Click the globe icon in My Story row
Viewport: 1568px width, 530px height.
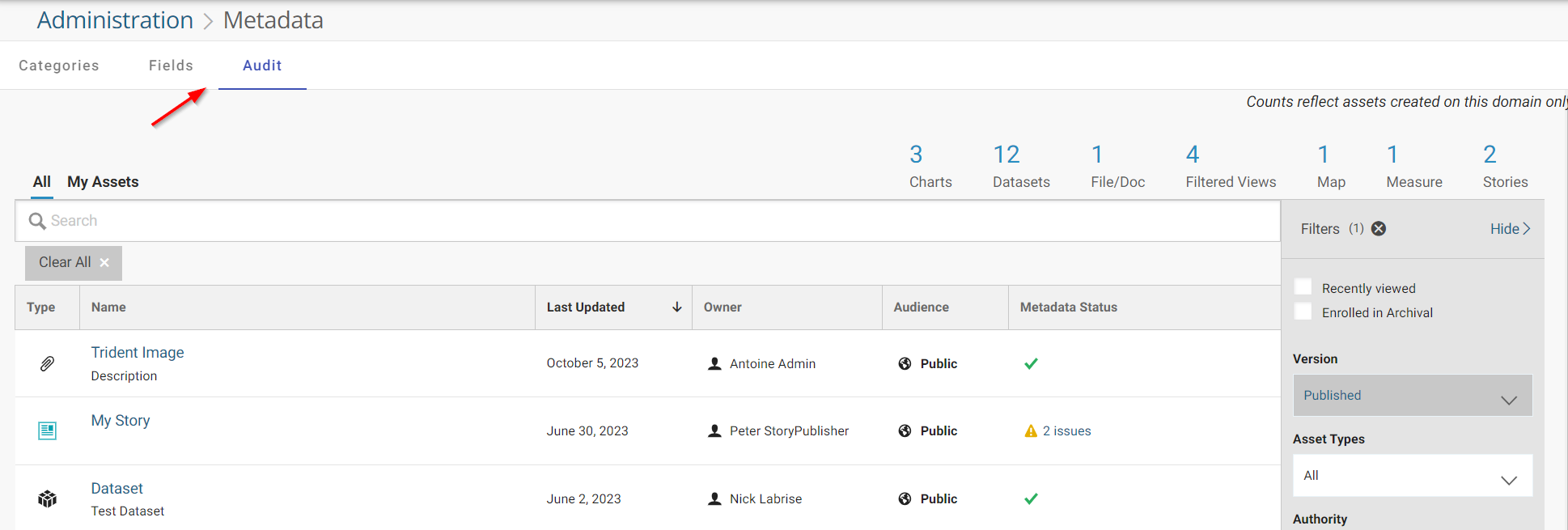[x=905, y=431]
